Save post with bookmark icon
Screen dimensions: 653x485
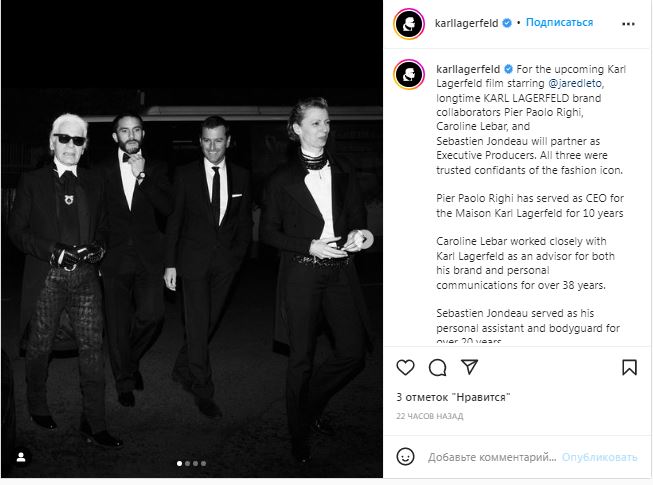coord(629,367)
